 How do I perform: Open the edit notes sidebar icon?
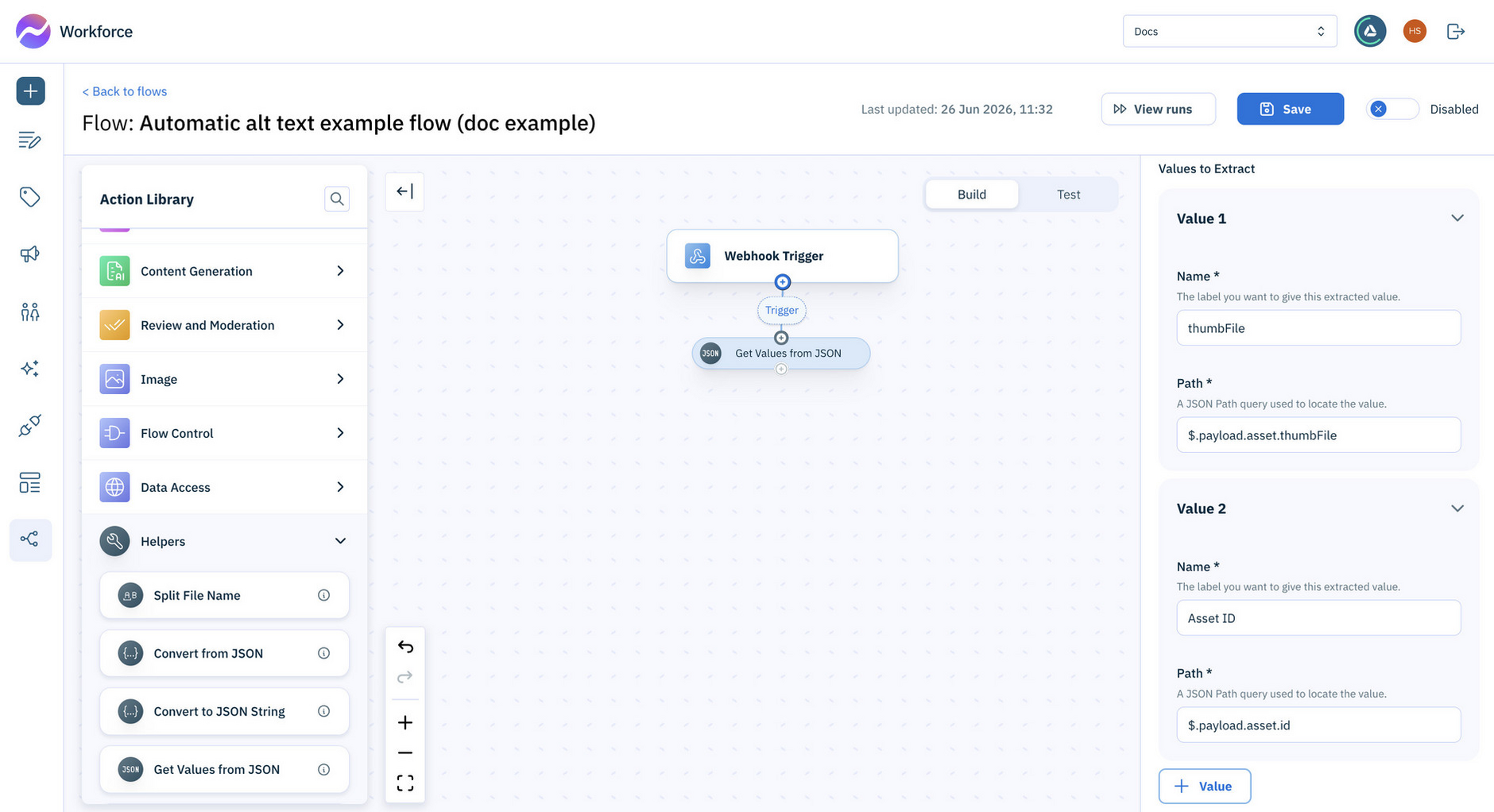[x=30, y=141]
